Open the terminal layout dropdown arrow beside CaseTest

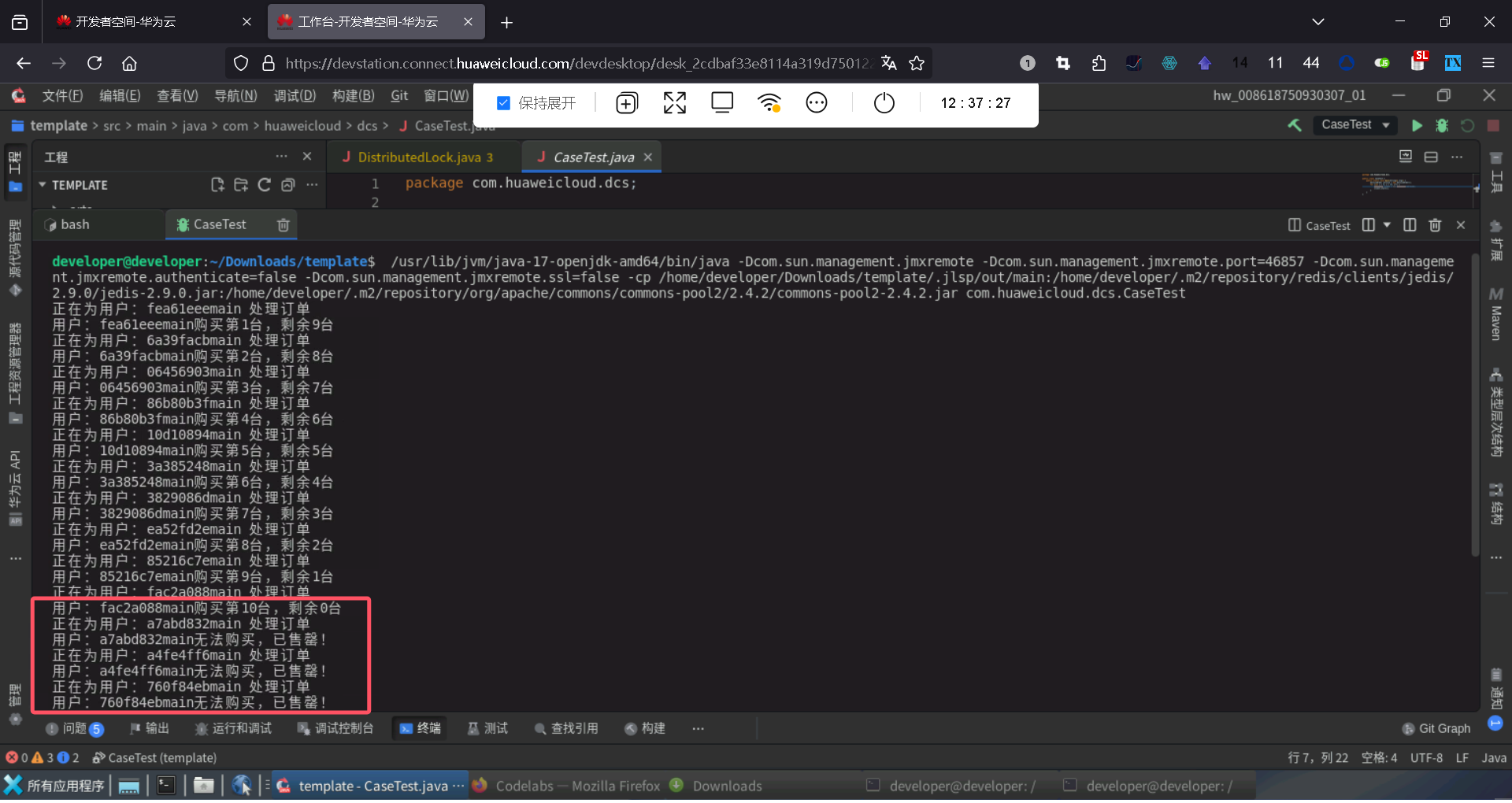[1387, 225]
